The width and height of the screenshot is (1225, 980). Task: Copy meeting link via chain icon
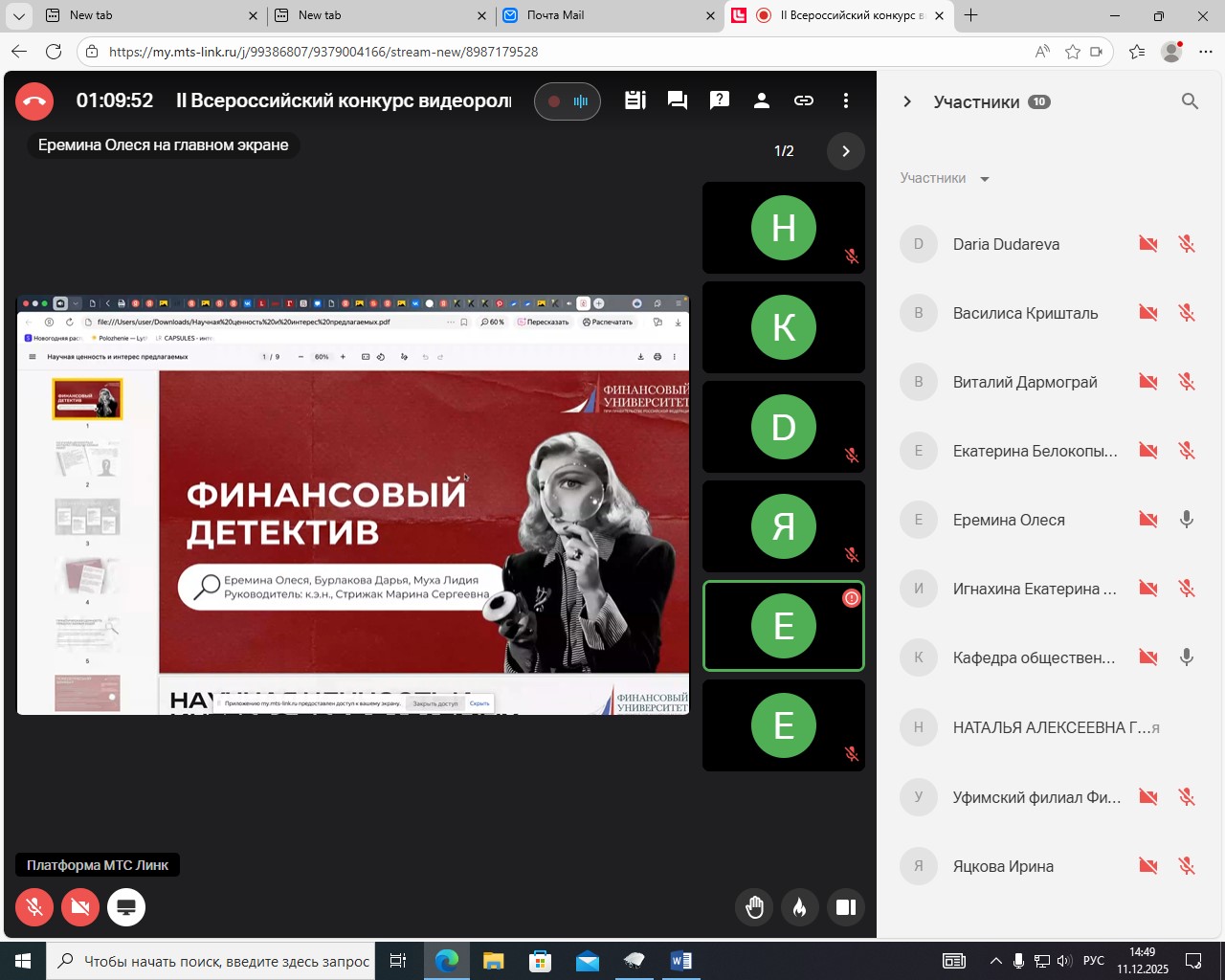click(804, 100)
